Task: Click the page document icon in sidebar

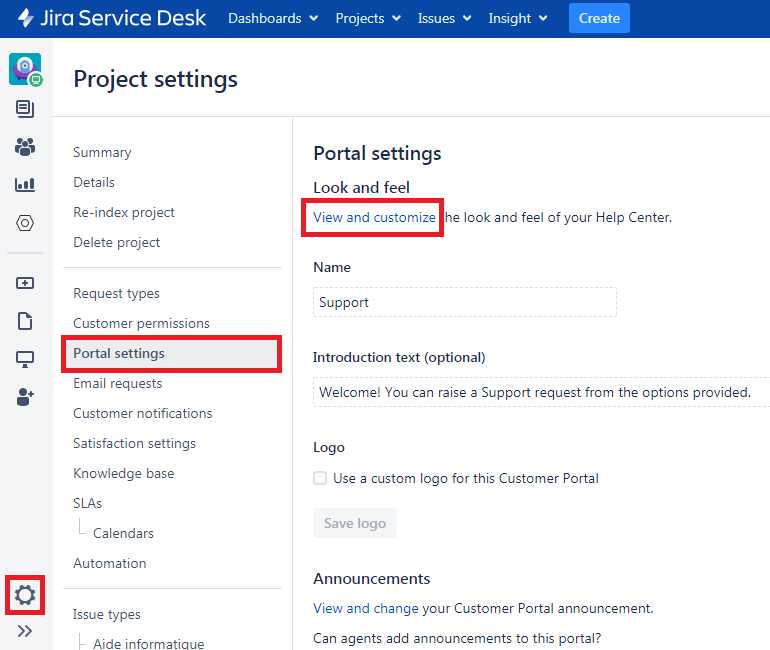Action: click(25, 321)
